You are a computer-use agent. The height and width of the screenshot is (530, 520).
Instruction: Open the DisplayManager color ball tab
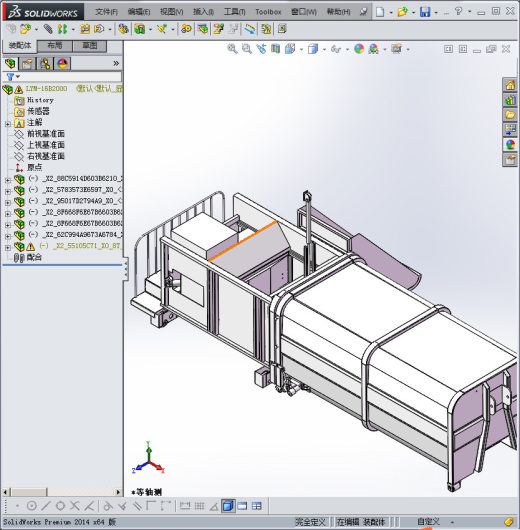pos(62,64)
